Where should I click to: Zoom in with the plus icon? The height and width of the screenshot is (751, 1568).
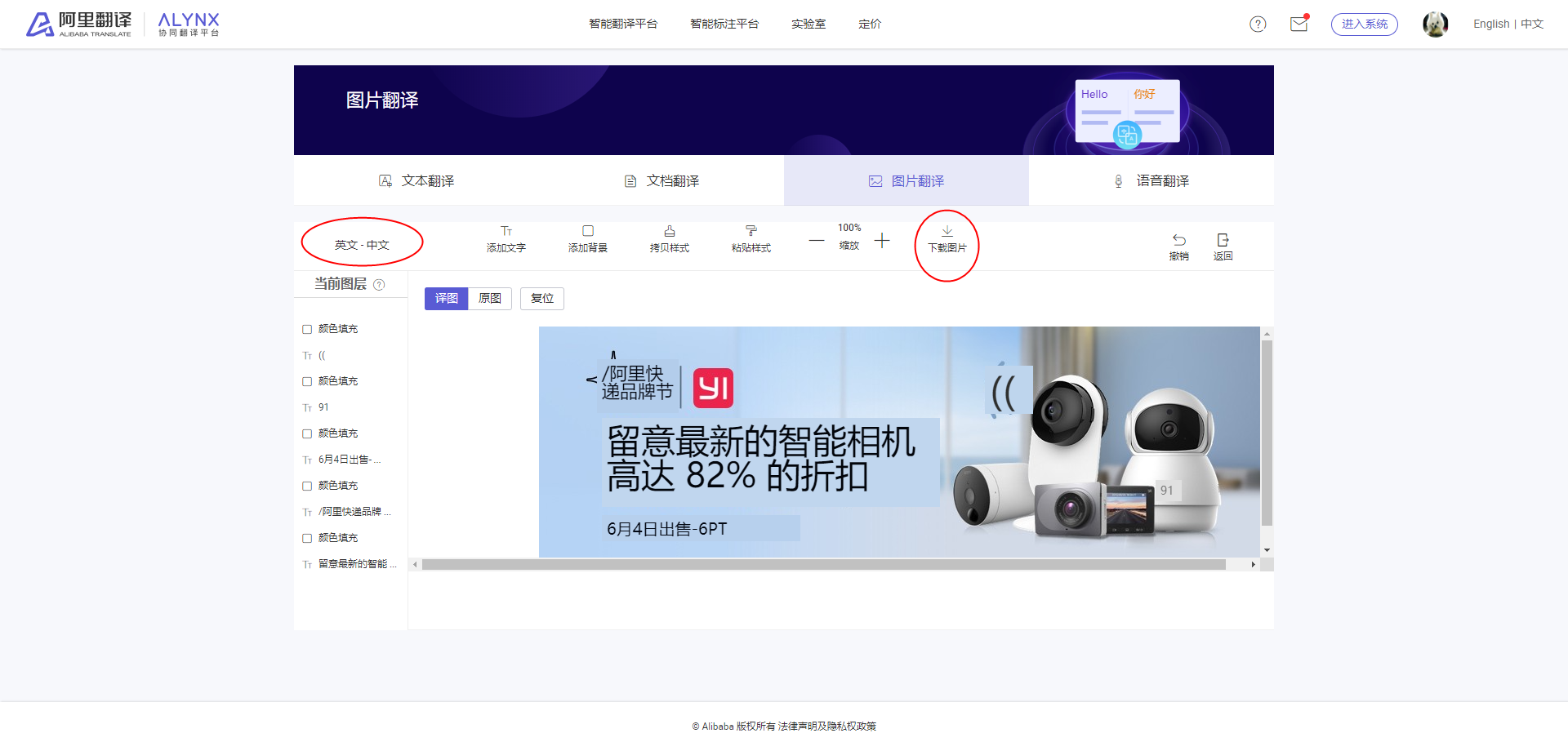[x=882, y=241]
